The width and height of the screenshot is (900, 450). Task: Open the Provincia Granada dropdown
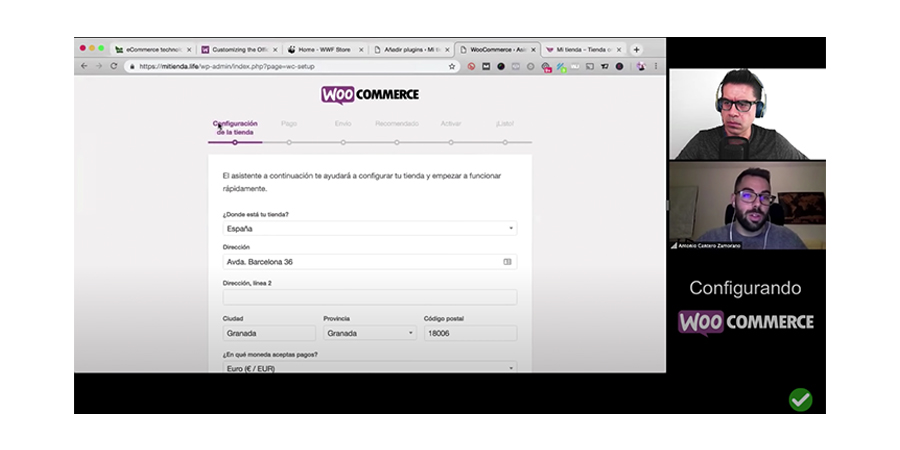(x=370, y=333)
